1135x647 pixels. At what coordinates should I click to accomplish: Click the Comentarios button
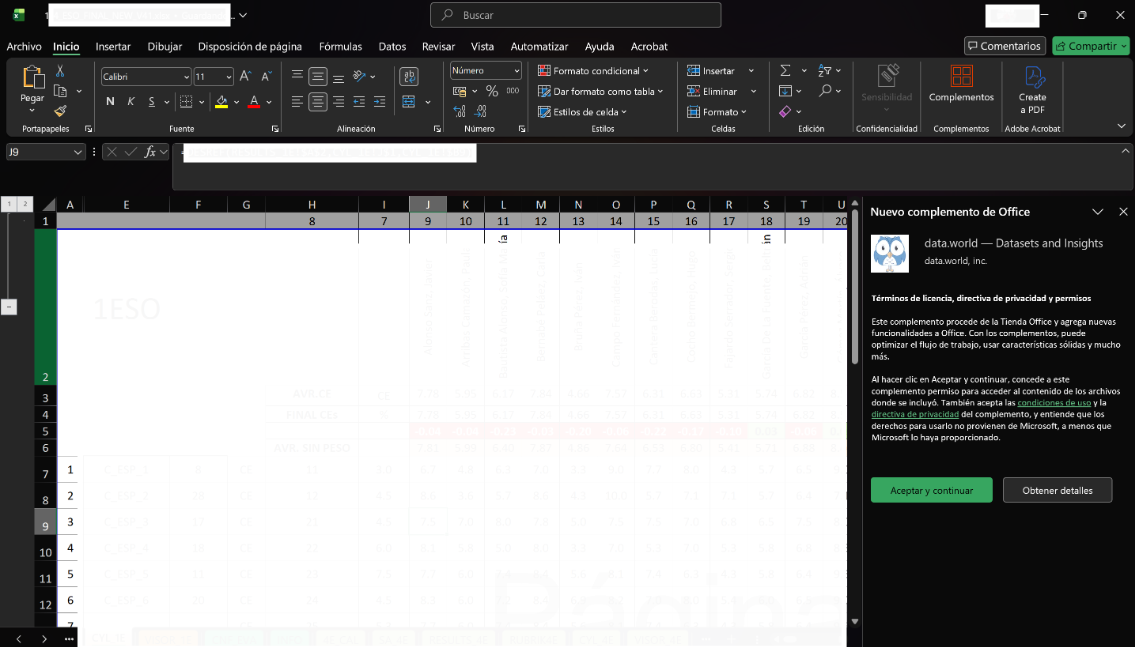1005,46
